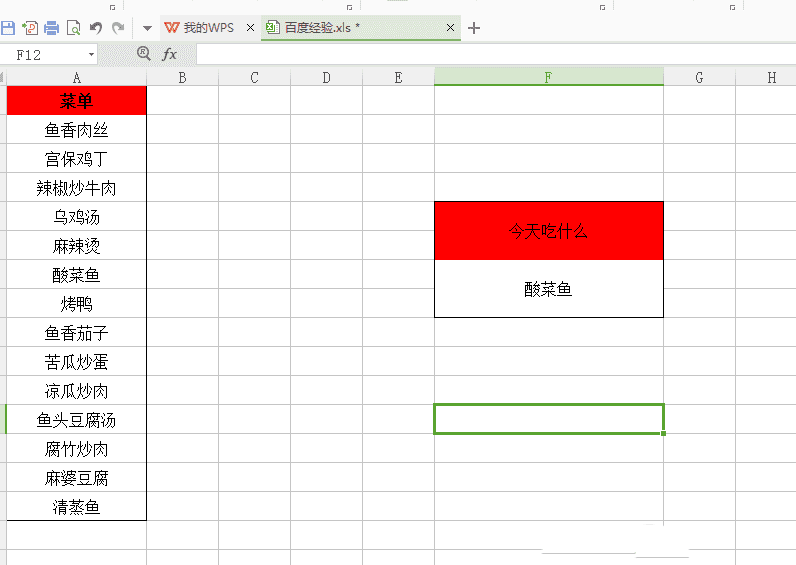The width and height of the screenshot is (796, 565).
Task: Open Print Preview icon
Action: 74,27
